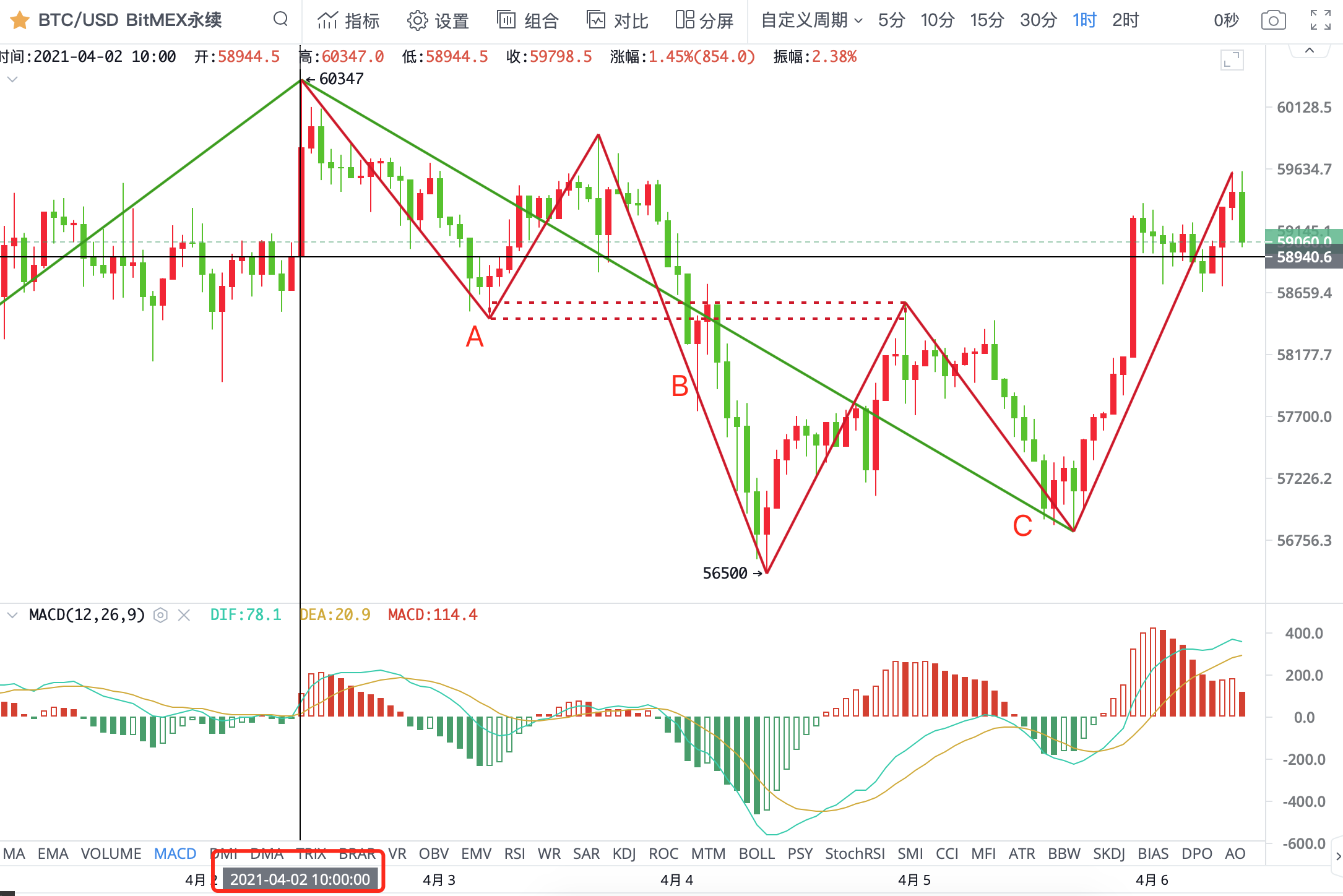Click 对比 compare button
Image resolution: width=1343 pixels, height=896 pixels.
click(618, 20)
